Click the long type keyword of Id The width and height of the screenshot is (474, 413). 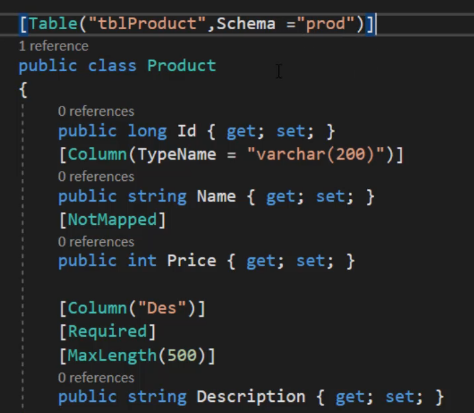tap(147, 131)
